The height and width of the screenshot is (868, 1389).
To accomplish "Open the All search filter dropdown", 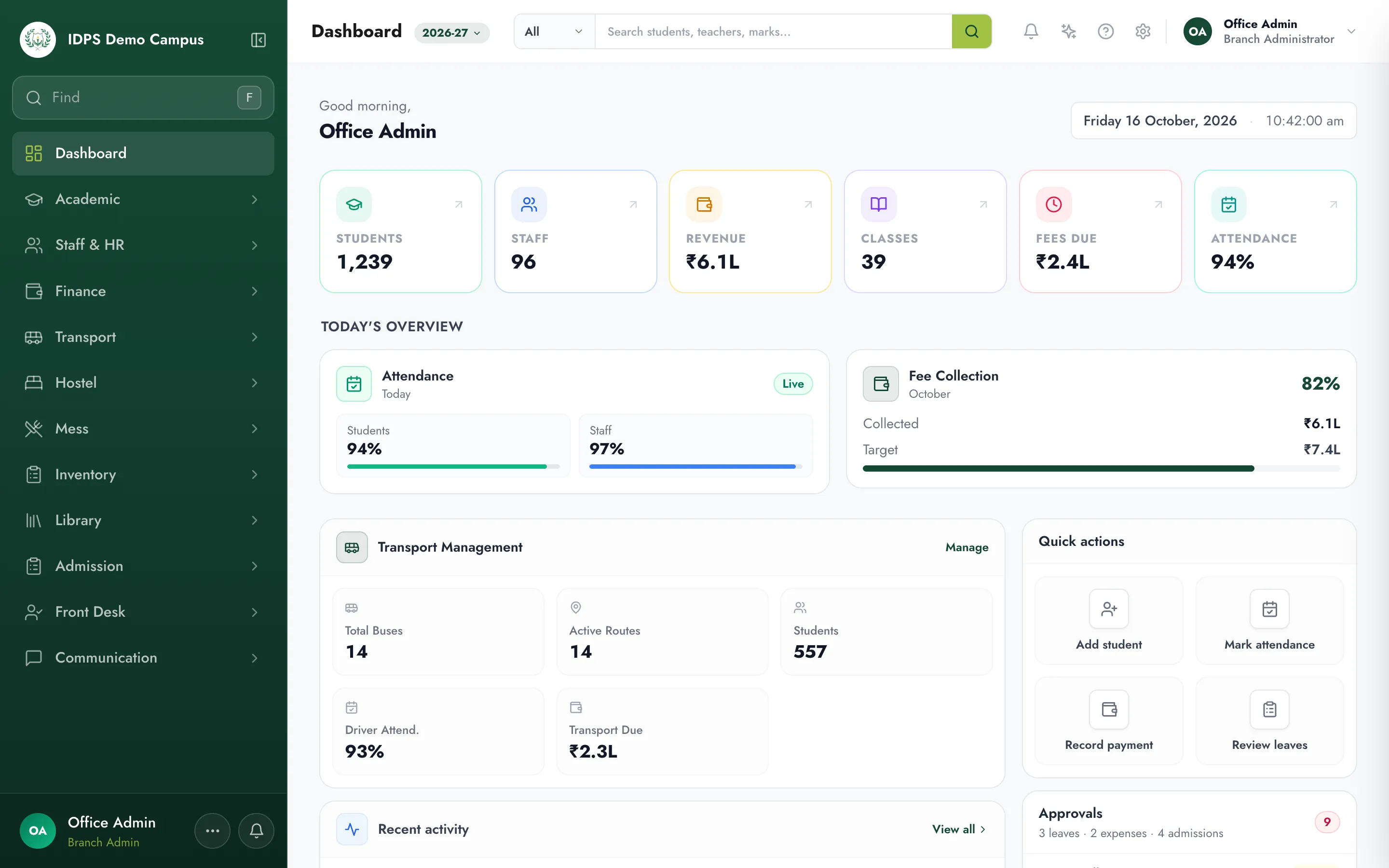I will 554,31.
